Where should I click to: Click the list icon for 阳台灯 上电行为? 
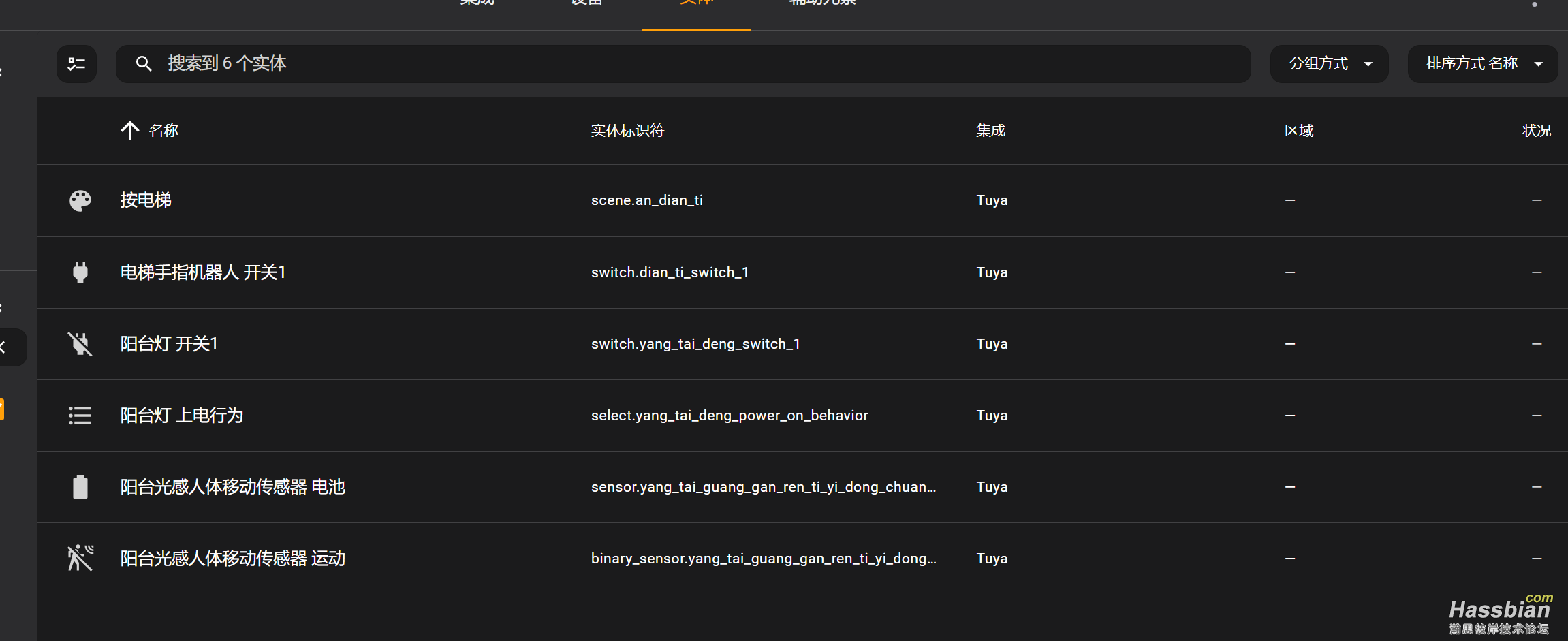pos(80,416)
